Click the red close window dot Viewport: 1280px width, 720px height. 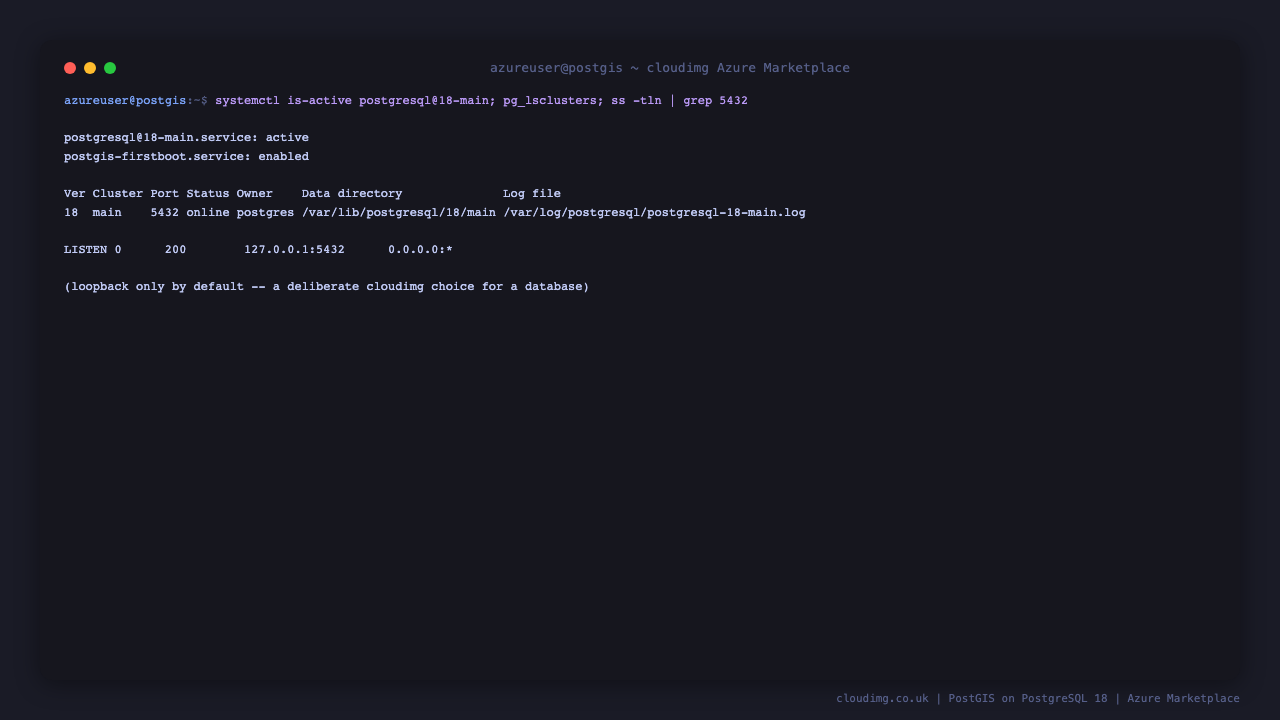pos(70,68)
